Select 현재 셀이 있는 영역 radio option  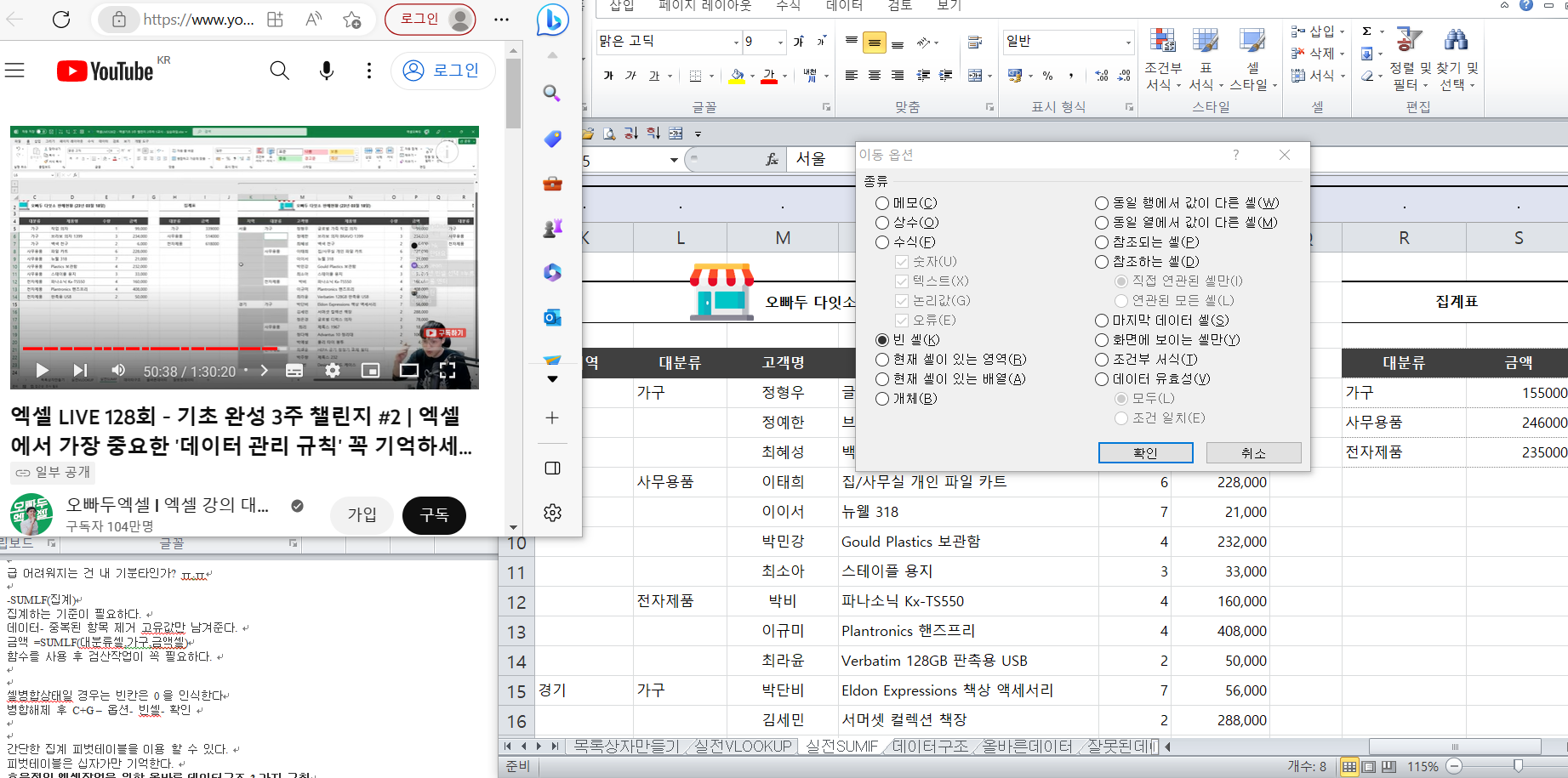[x=882, y=360]
